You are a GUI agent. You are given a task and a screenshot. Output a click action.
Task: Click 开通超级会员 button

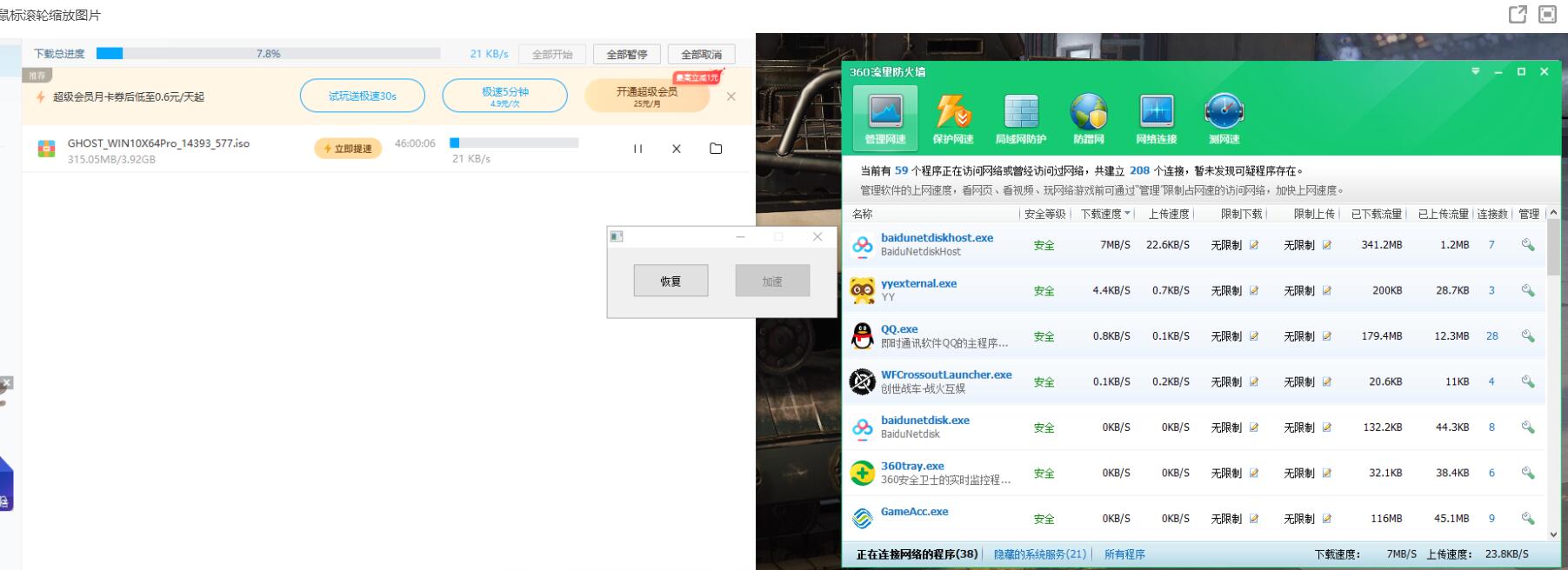pos(647,96)
